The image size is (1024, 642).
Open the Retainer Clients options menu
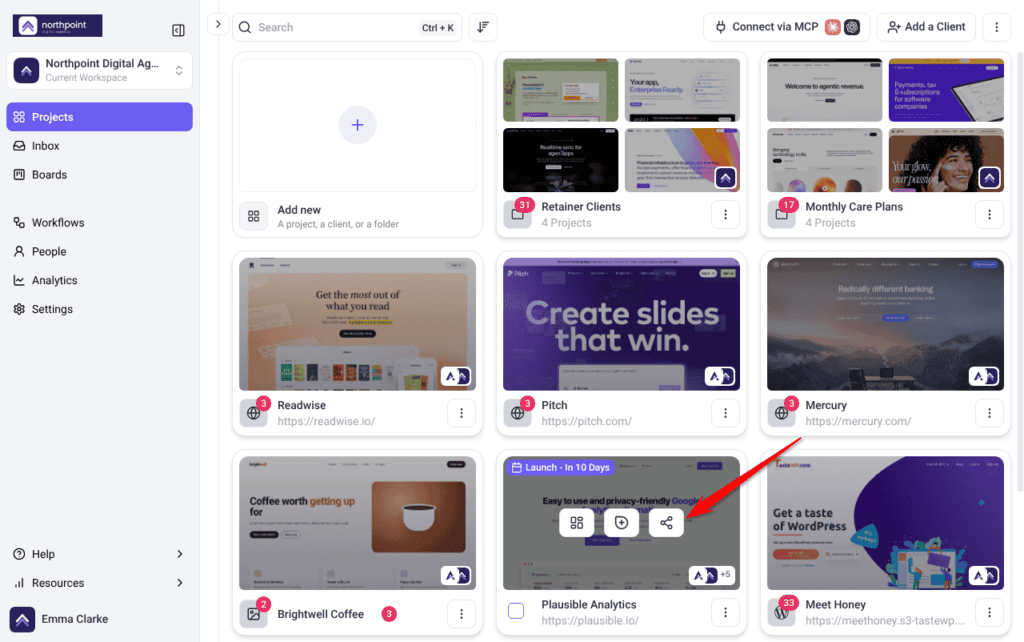pyautogui.click(x=725, y=214)
